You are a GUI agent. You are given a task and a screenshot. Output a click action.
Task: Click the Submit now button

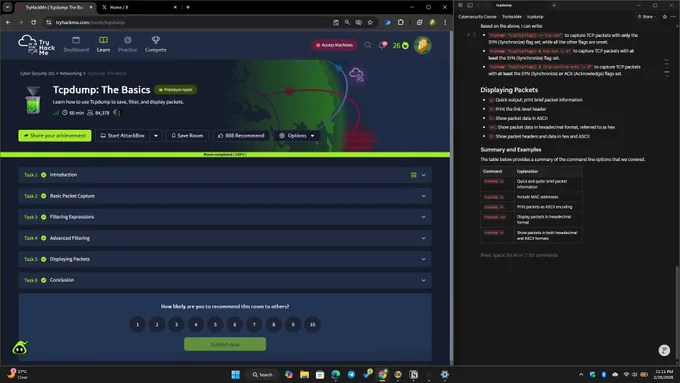click(x=225, y=344)
